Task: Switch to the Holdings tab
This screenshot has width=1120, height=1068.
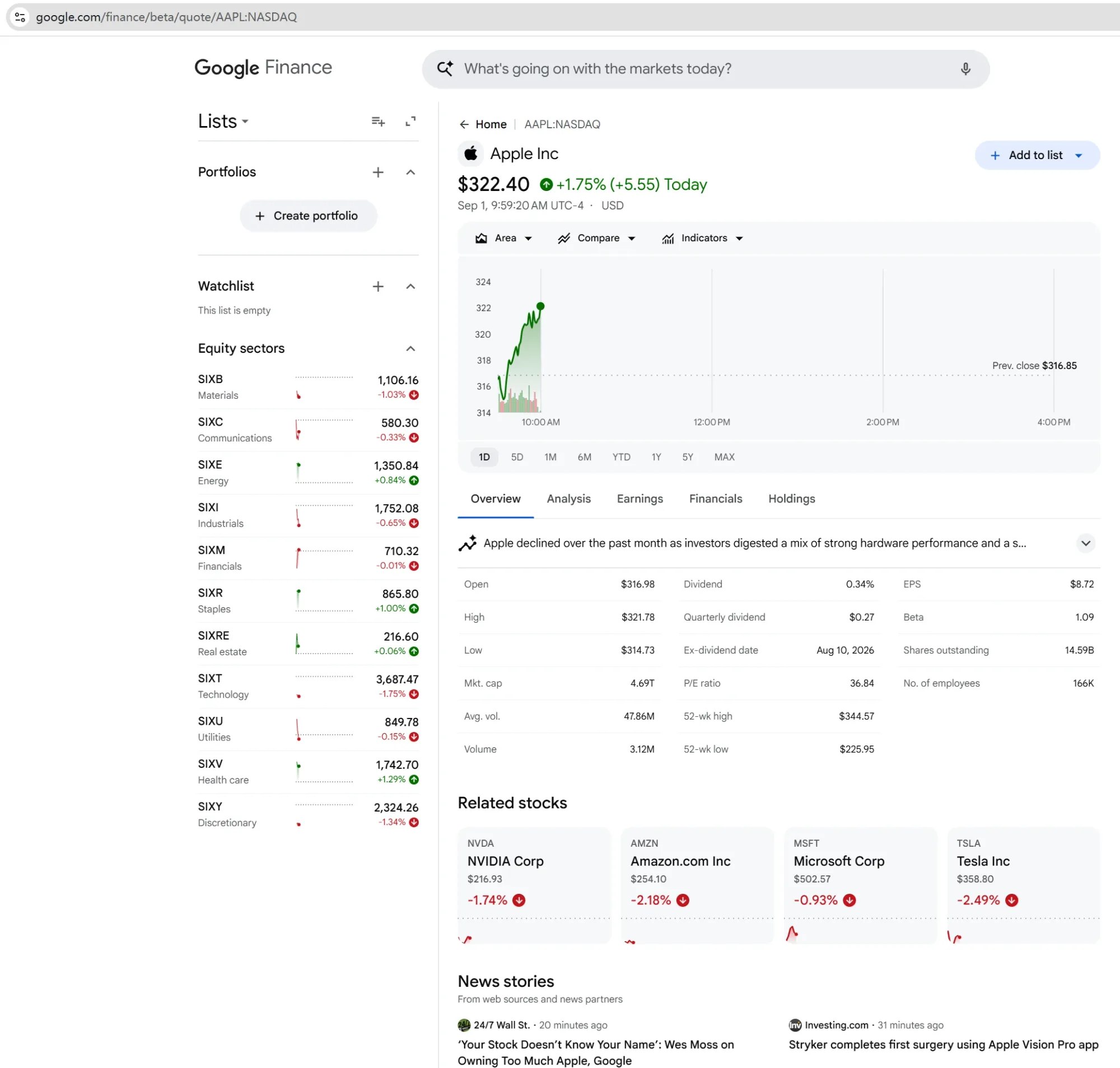Action: click(x=792, y=498)
